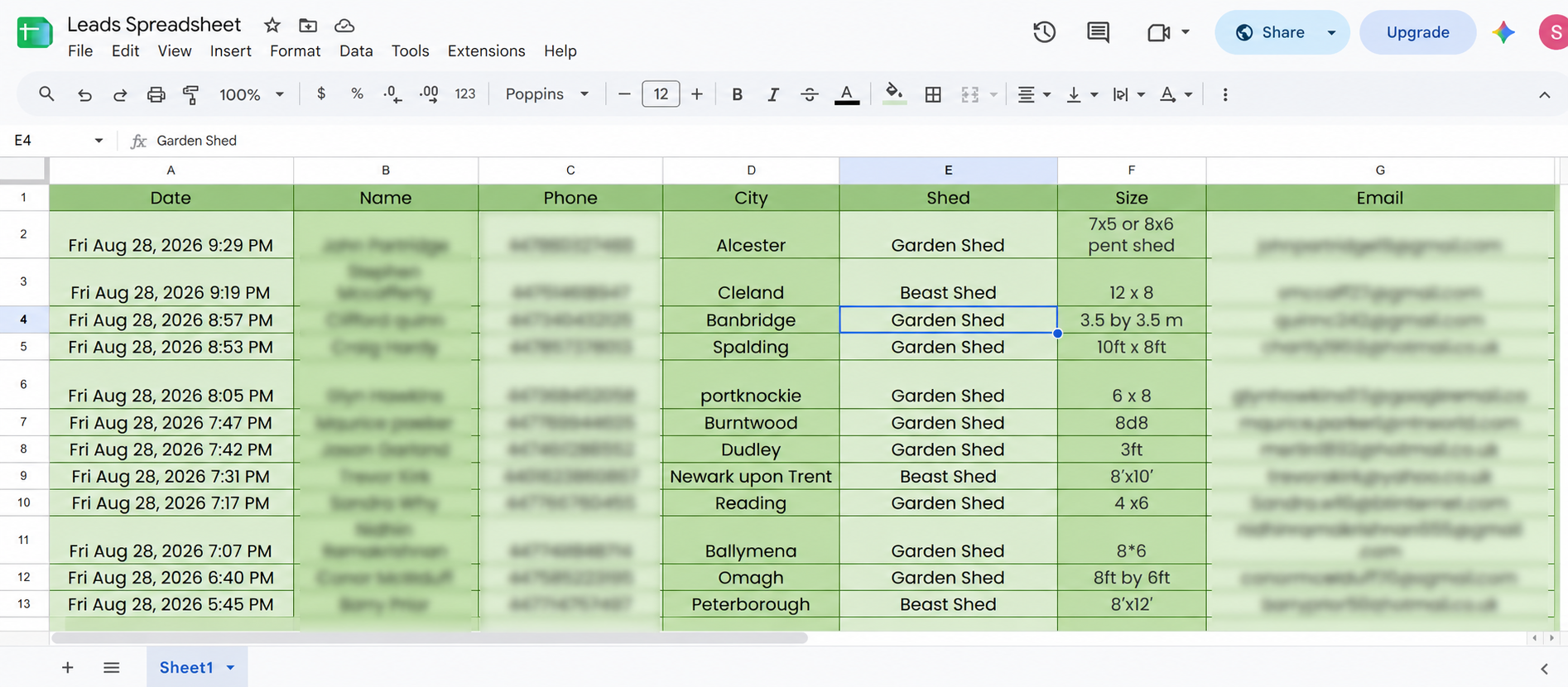Click the Undo arrow icon
This screenshot has width=1568, height=687.
(x=84, y=94)
